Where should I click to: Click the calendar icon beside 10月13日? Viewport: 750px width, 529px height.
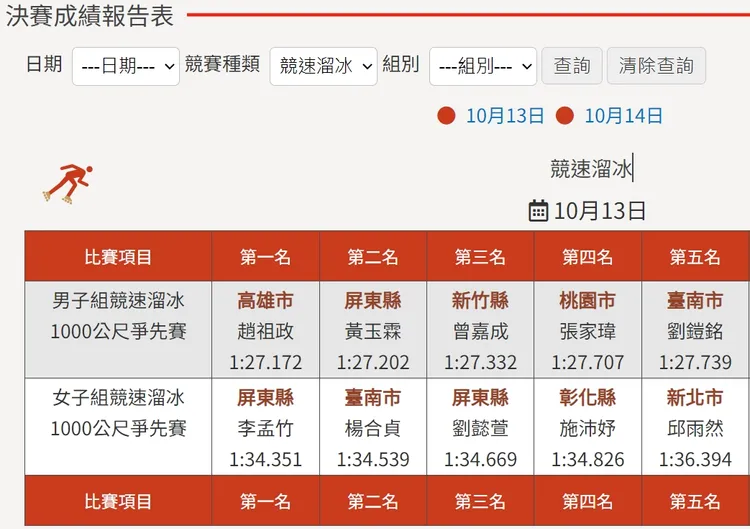tap(538, 210)
